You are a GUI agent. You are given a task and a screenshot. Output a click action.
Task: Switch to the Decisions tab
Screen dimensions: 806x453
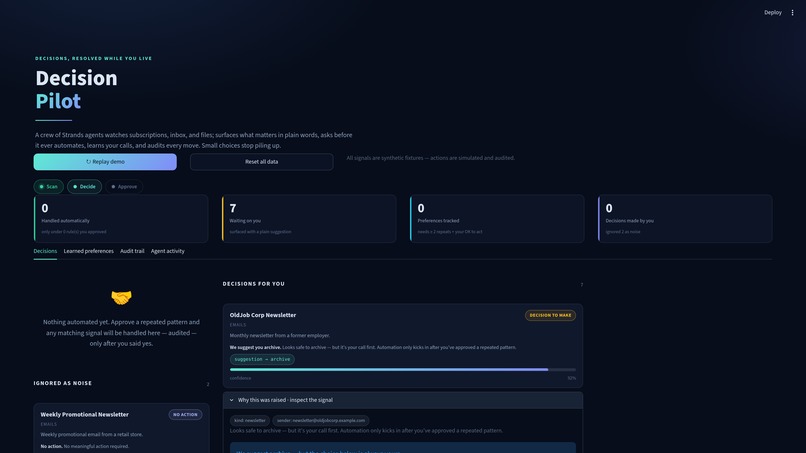click(x=45, y=251)
